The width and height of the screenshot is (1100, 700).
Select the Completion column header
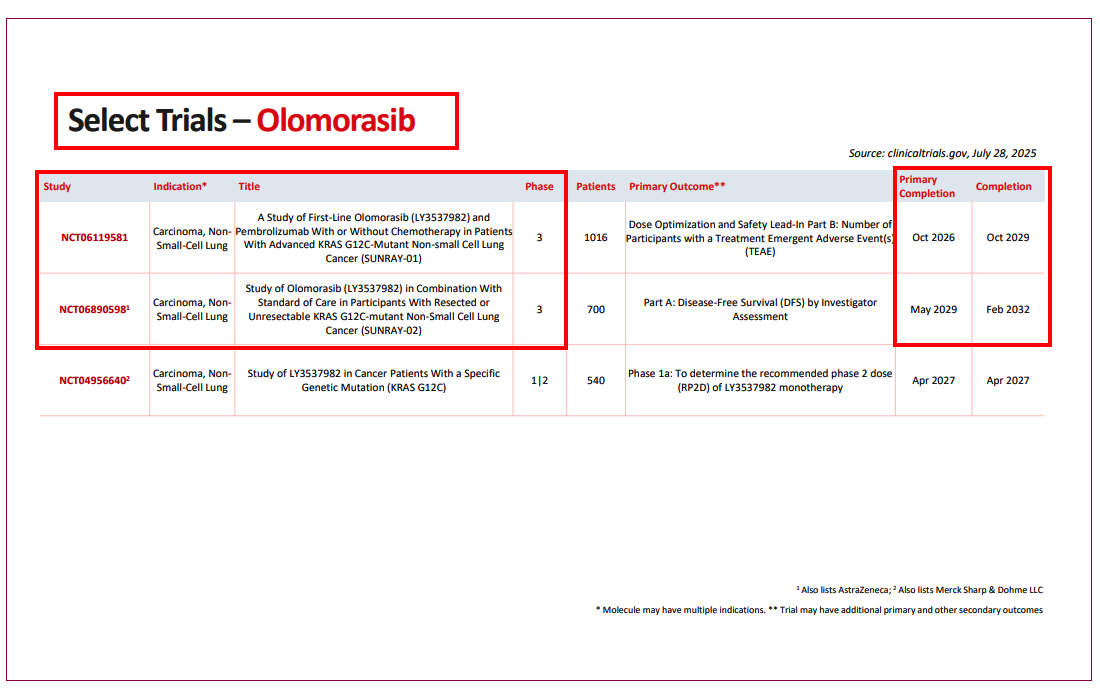point(1003,187)
